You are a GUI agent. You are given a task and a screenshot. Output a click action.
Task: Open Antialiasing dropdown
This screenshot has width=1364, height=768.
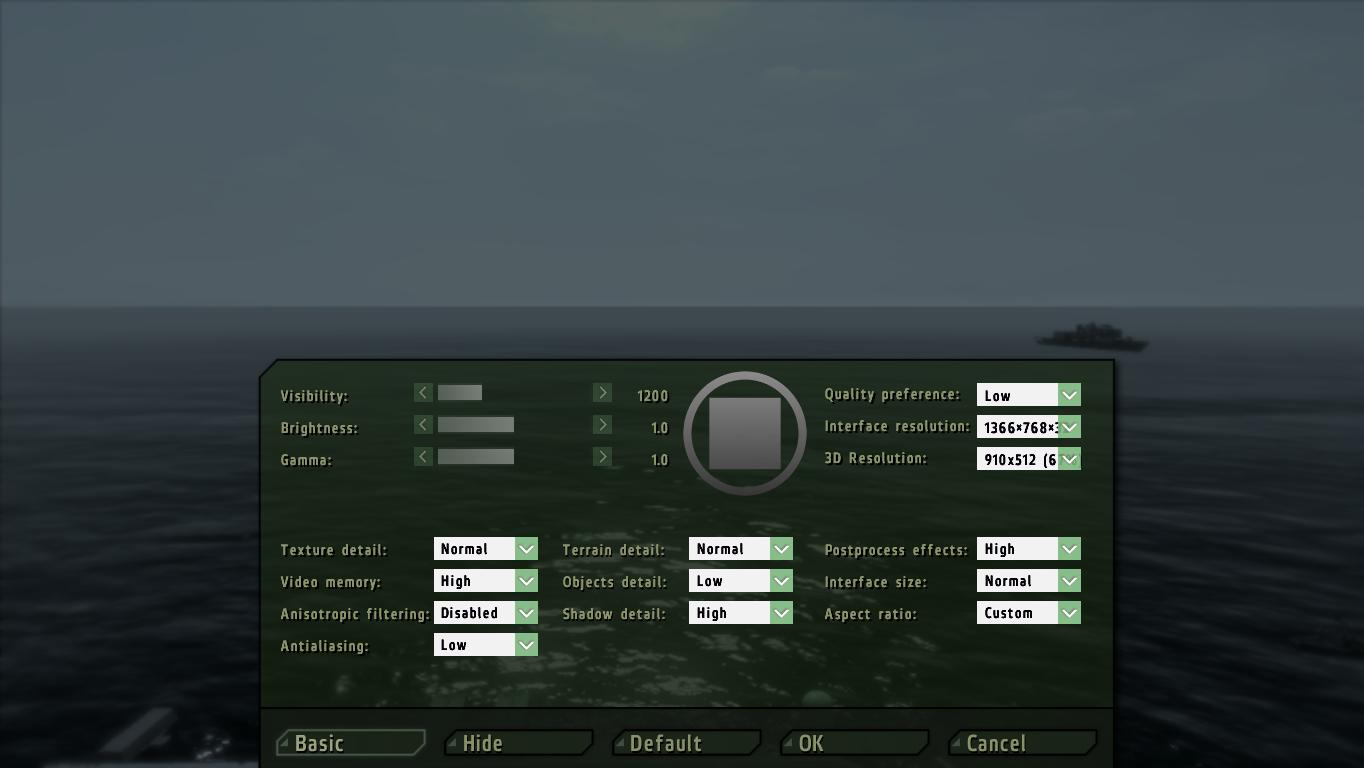coord(485,645)
